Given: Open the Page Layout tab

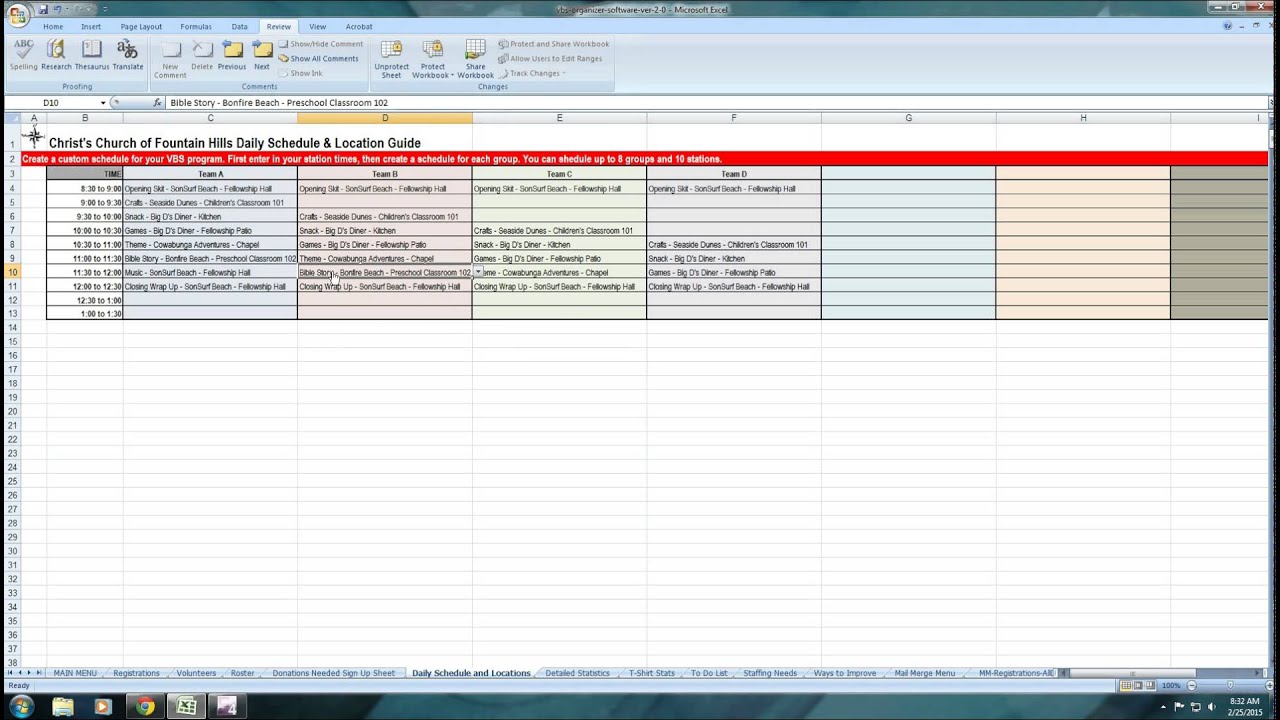Looking at the screenshot, I should coord(141,27).
